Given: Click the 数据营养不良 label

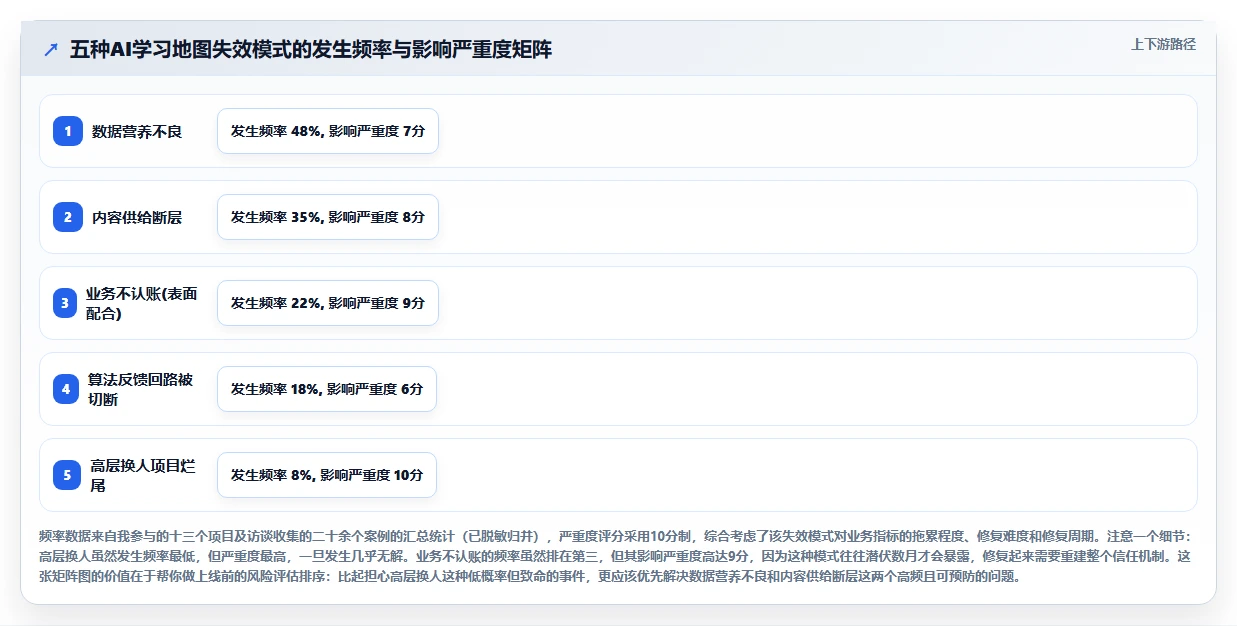Looking at the screenshot, I should (x=137, y=131).
